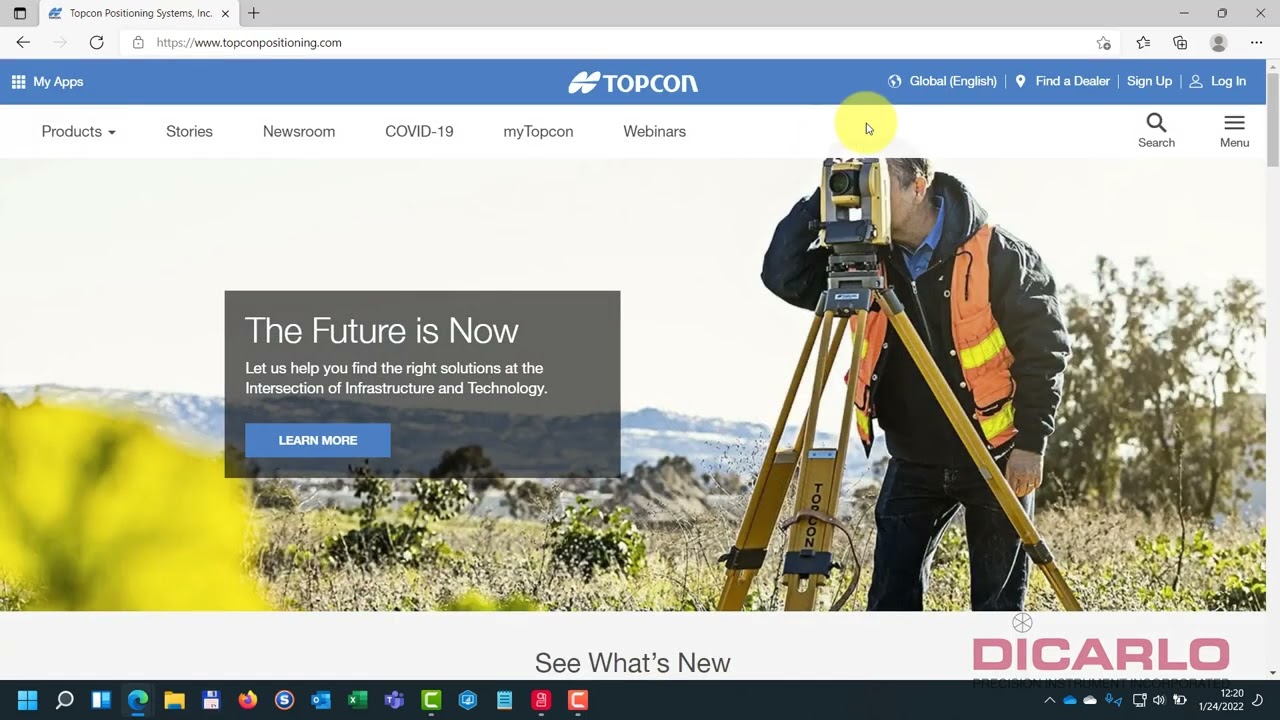Open the Webinars nav item
Screen dimensions: 1280x720
[x=654, y=131]
